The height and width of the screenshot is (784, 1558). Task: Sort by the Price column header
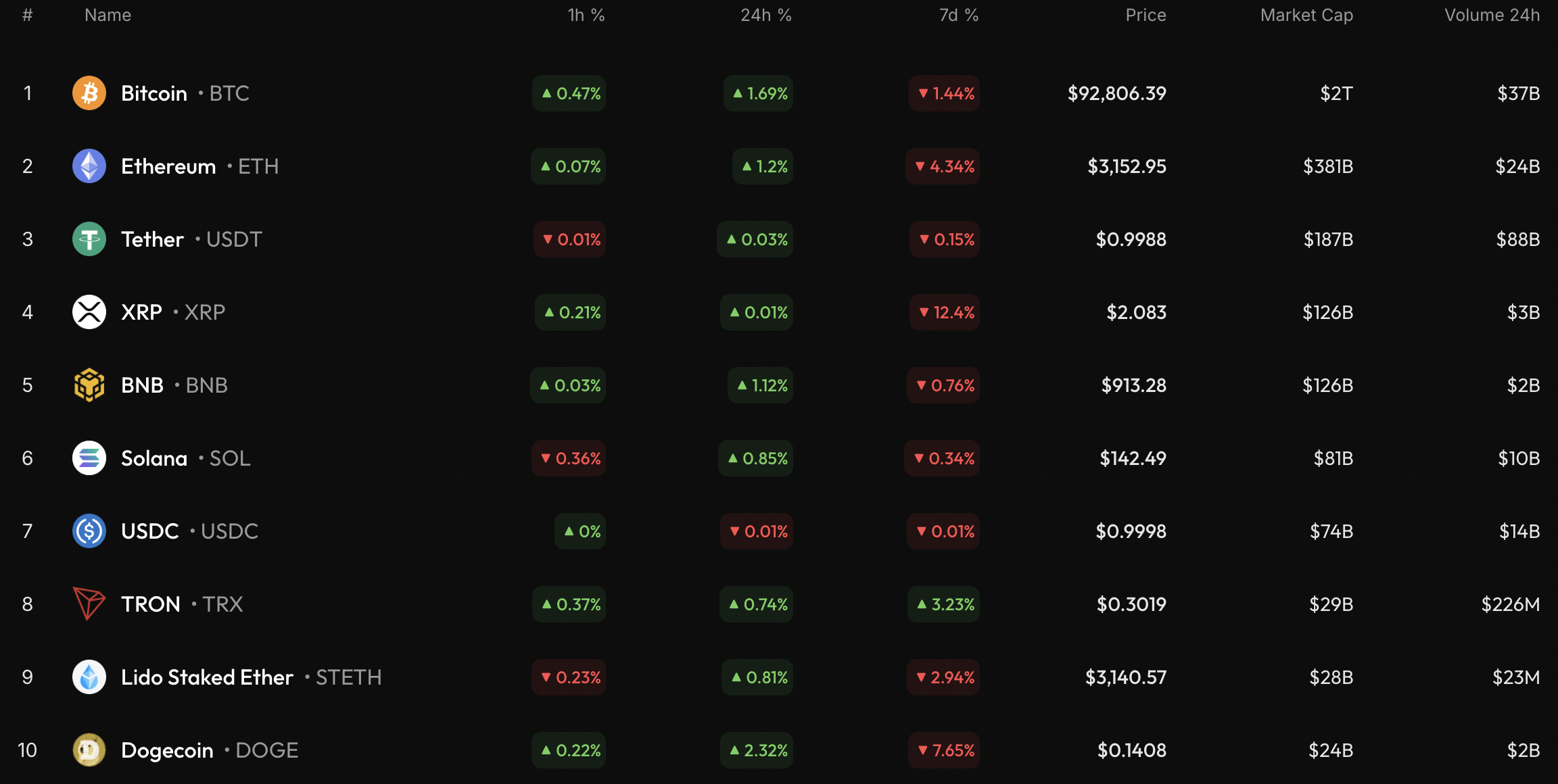pyautogui.click(x=1146, y=15)
